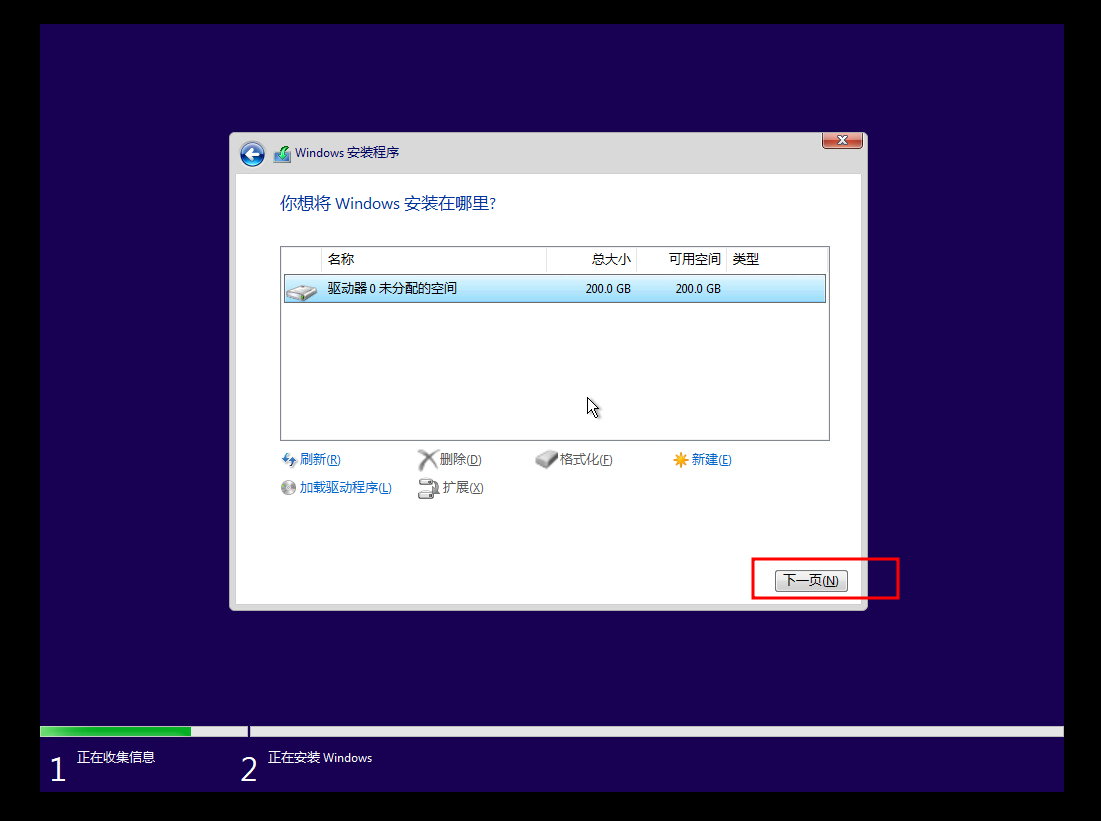Click the 正在安装 Windows step label
The height and width of the screenshot is (821, 1101).
[320, 757]
